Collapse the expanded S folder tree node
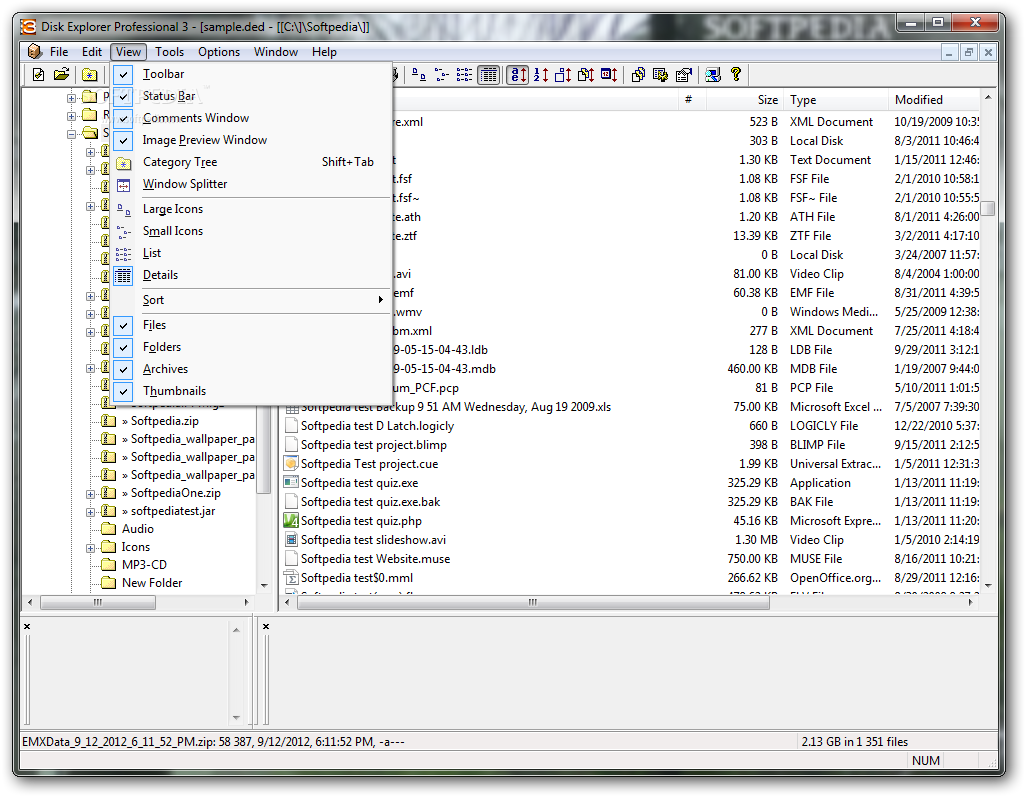The height and width of the screenshot is (797, 1026). [x=71, y=134]
